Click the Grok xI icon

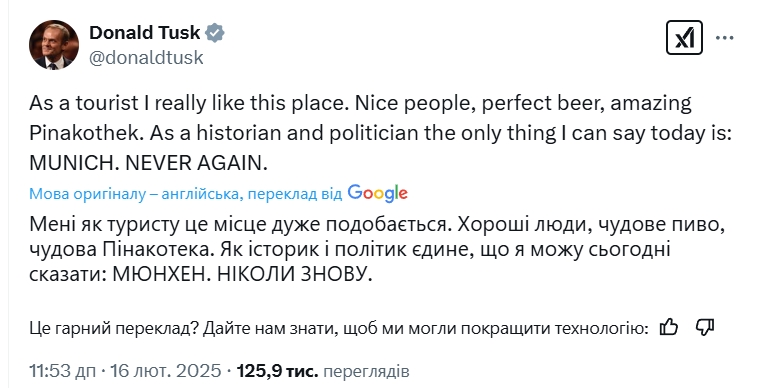tap(684, 37)
